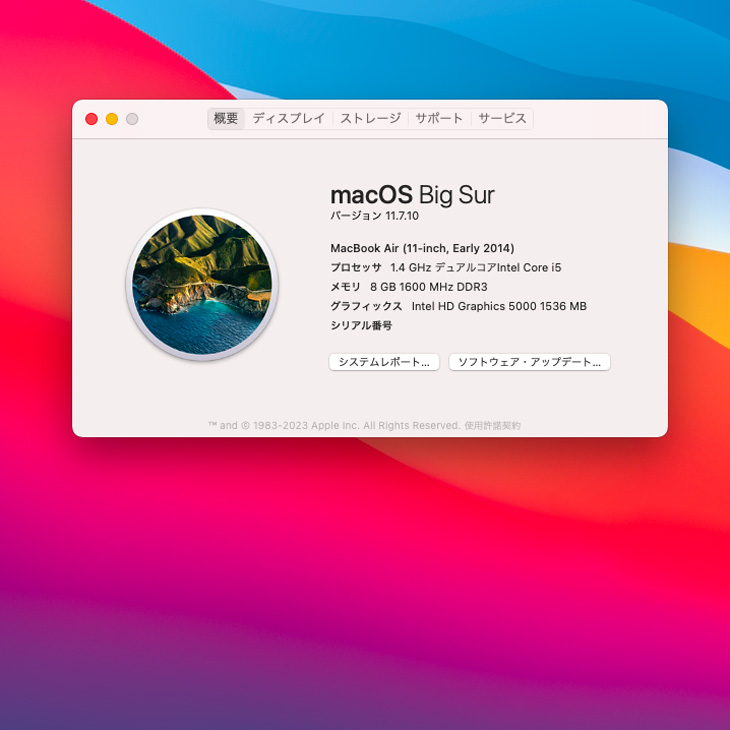Click the シリアル番号 label
730x730 pixels.
[361, 325]
